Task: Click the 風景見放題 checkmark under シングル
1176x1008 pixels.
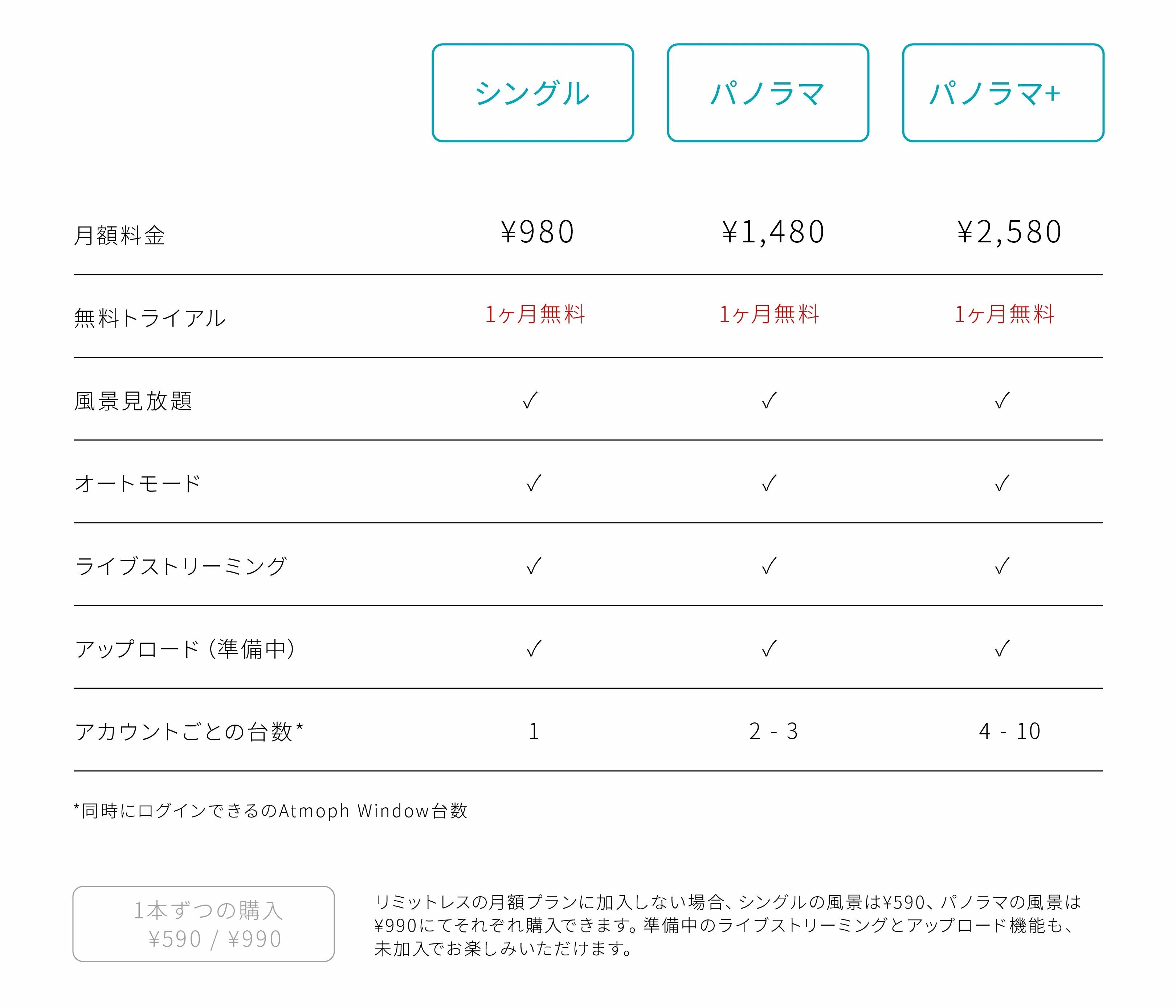Action: coord(530,401)
